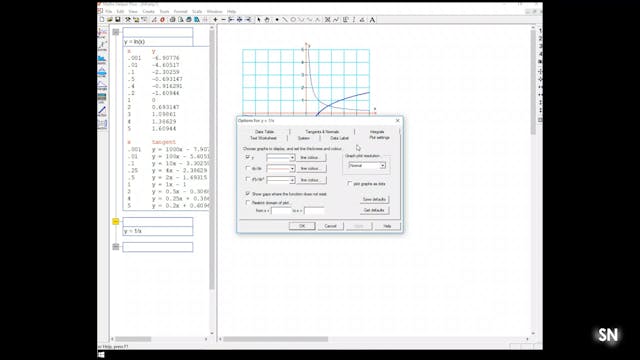Click the triangle sidebar icon

tap(102, 85)
